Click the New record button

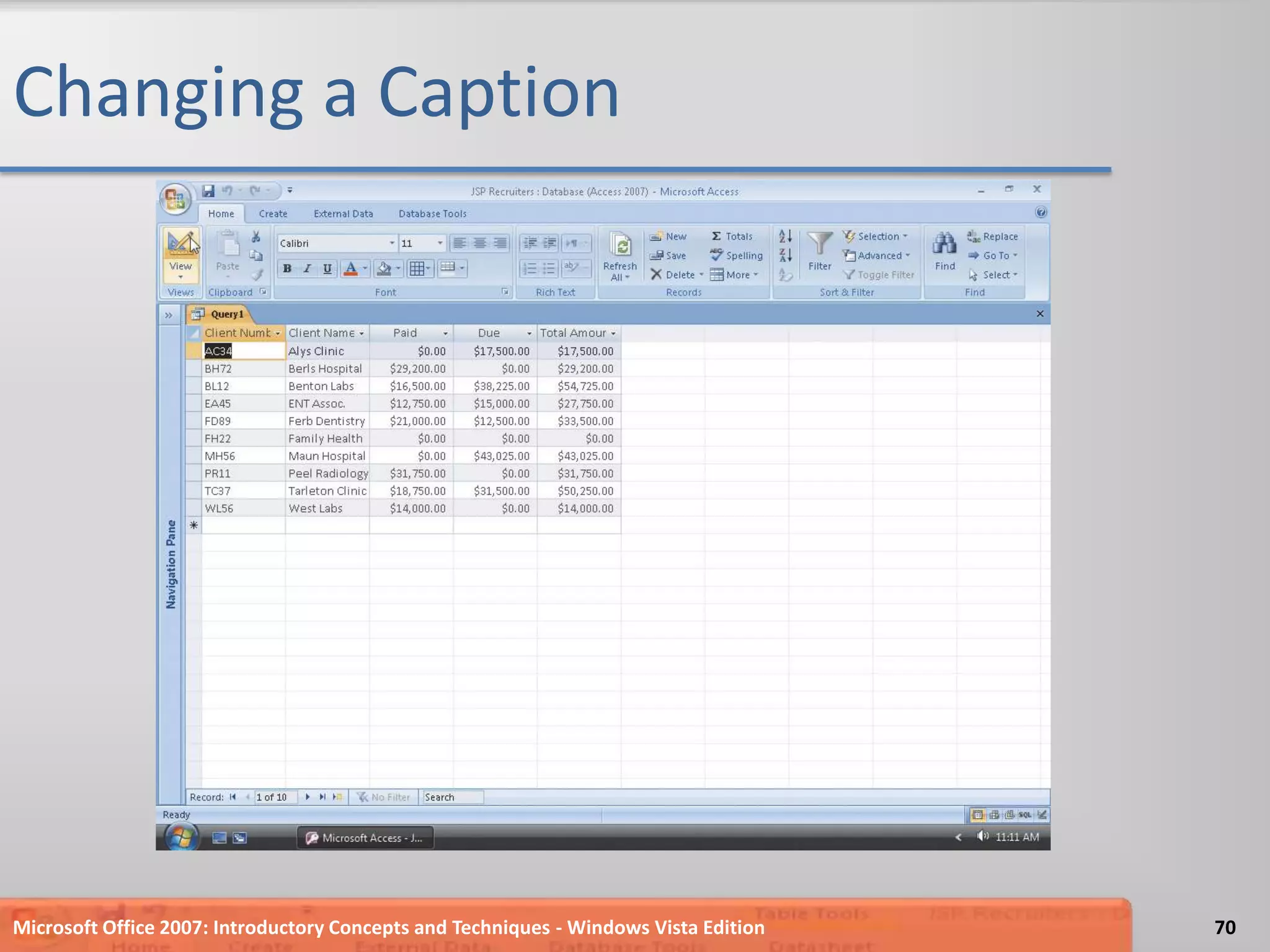668,236
